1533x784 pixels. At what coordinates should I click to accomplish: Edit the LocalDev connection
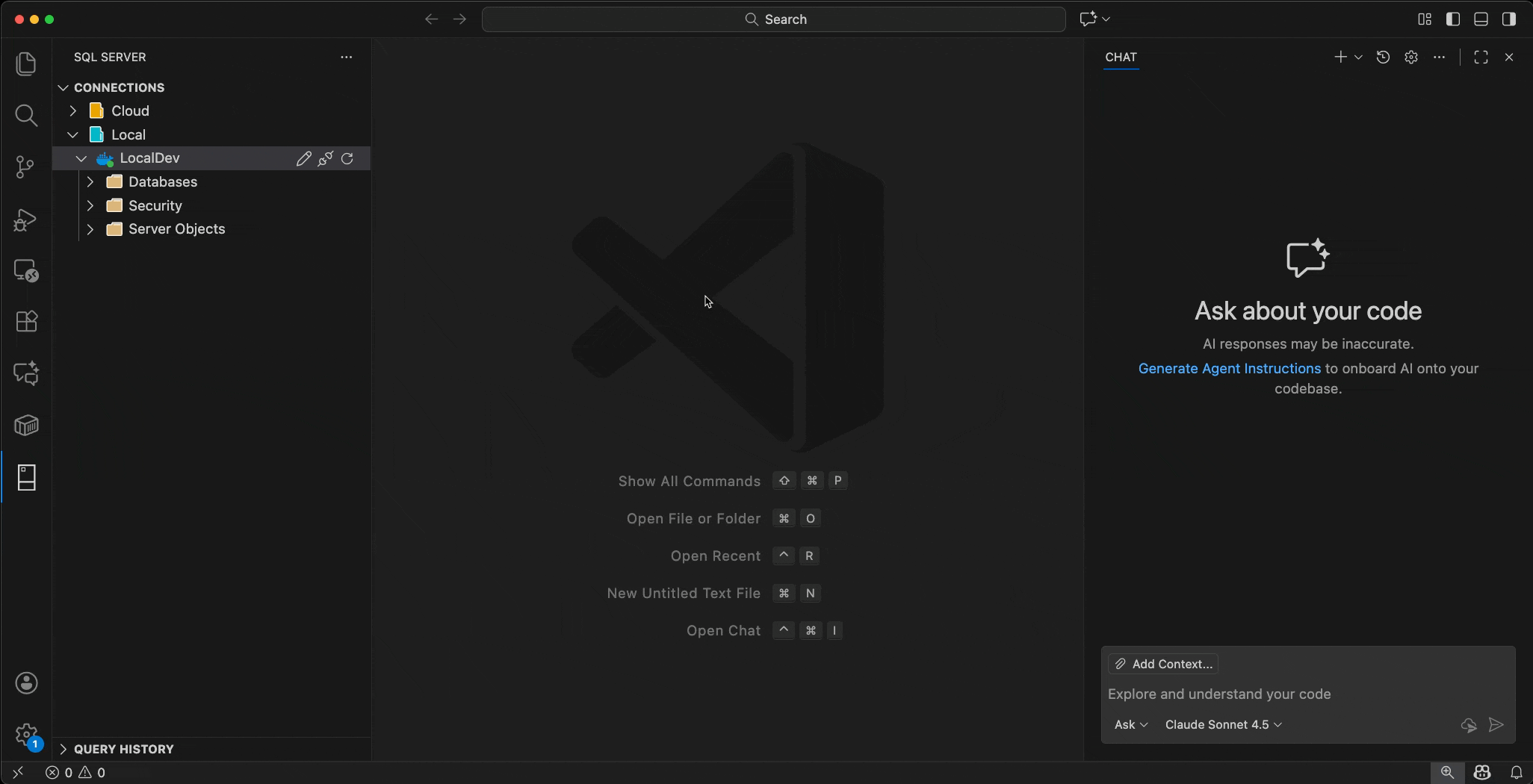tap(304, 158)
